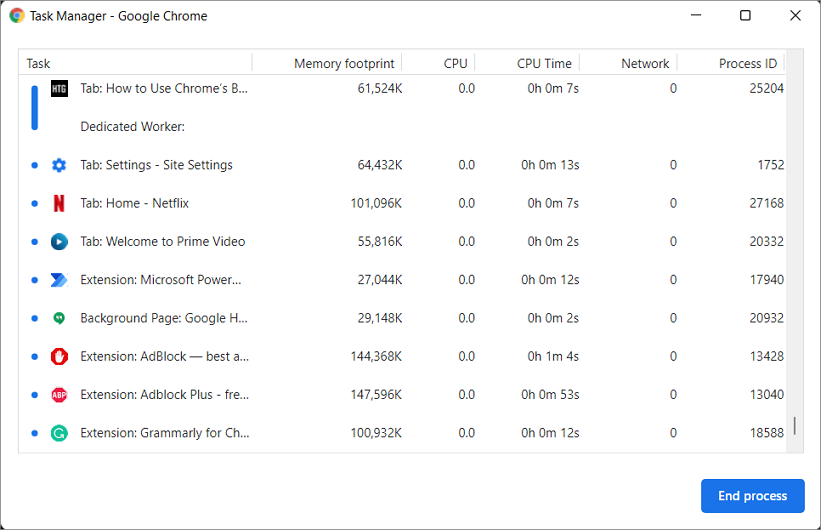
Task: Click the Prime Video play icon
Action: (x=59, y=242)
